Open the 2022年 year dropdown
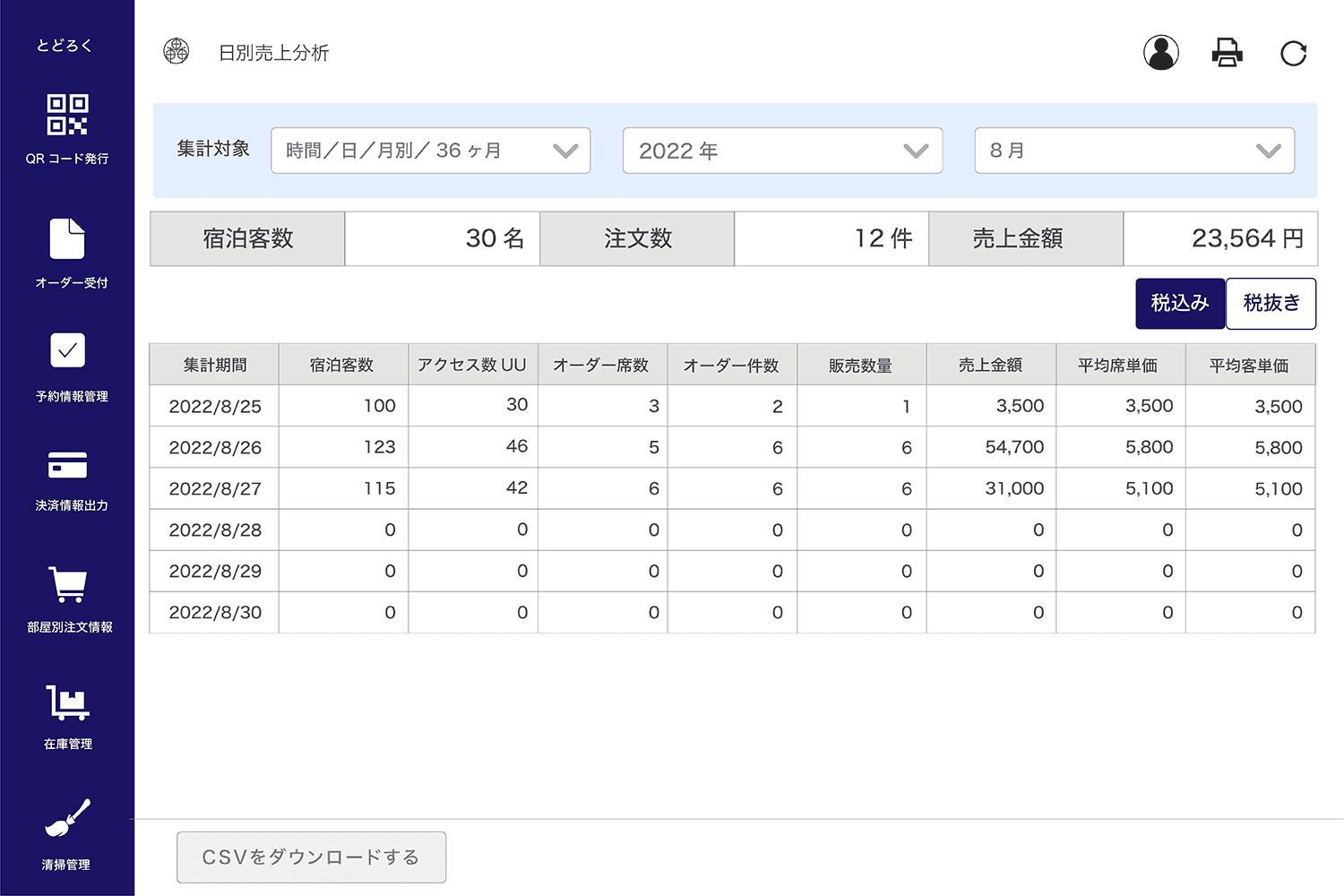This screenshot has height=896, width=1344. (782, 151)
